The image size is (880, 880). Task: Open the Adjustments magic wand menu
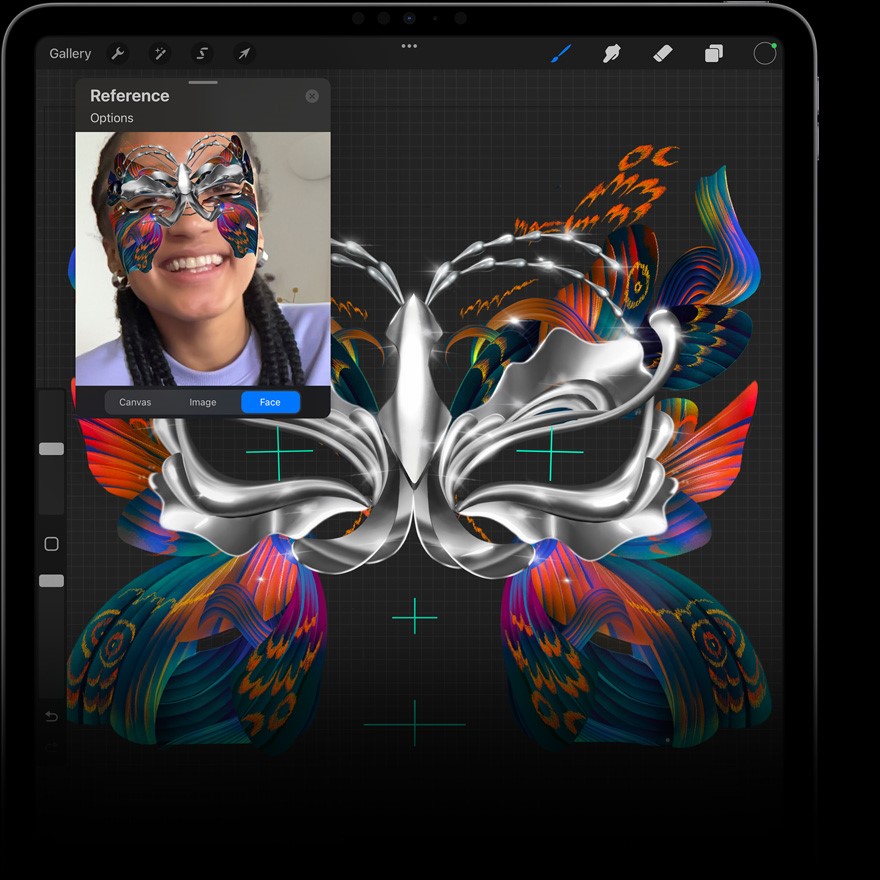pos(160,54)
